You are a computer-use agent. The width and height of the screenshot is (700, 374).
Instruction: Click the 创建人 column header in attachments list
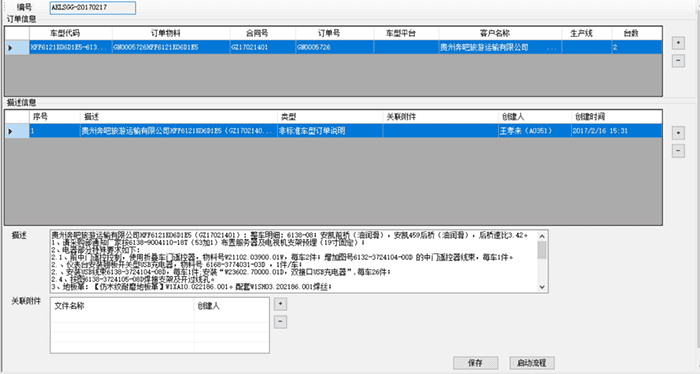[232, 306]
